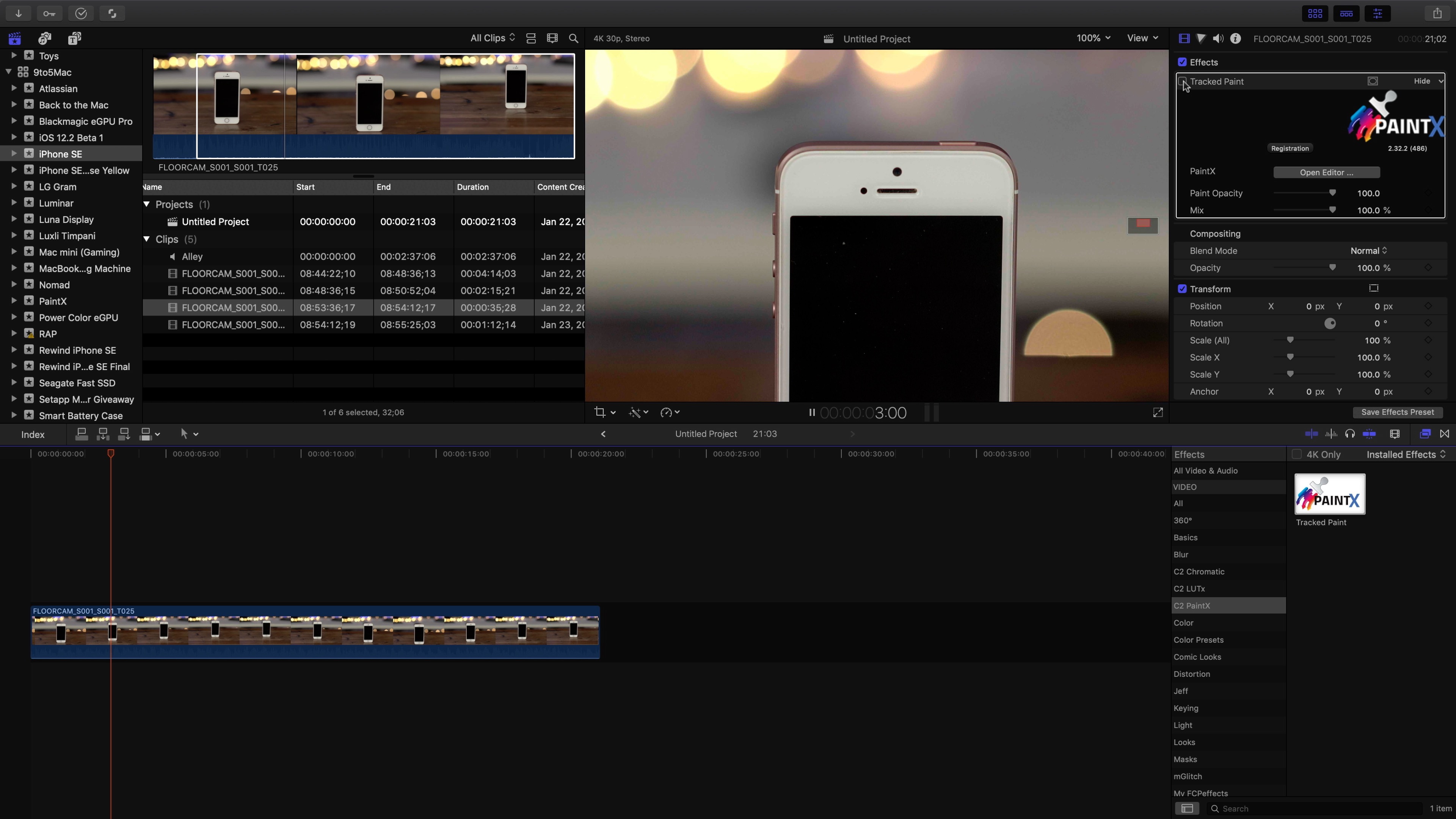The width and height of the screenshot is (1456, 819).
Task: Uncheck the Effects section checkbox
Action: pyautogui.click(x=1183, y=62)
